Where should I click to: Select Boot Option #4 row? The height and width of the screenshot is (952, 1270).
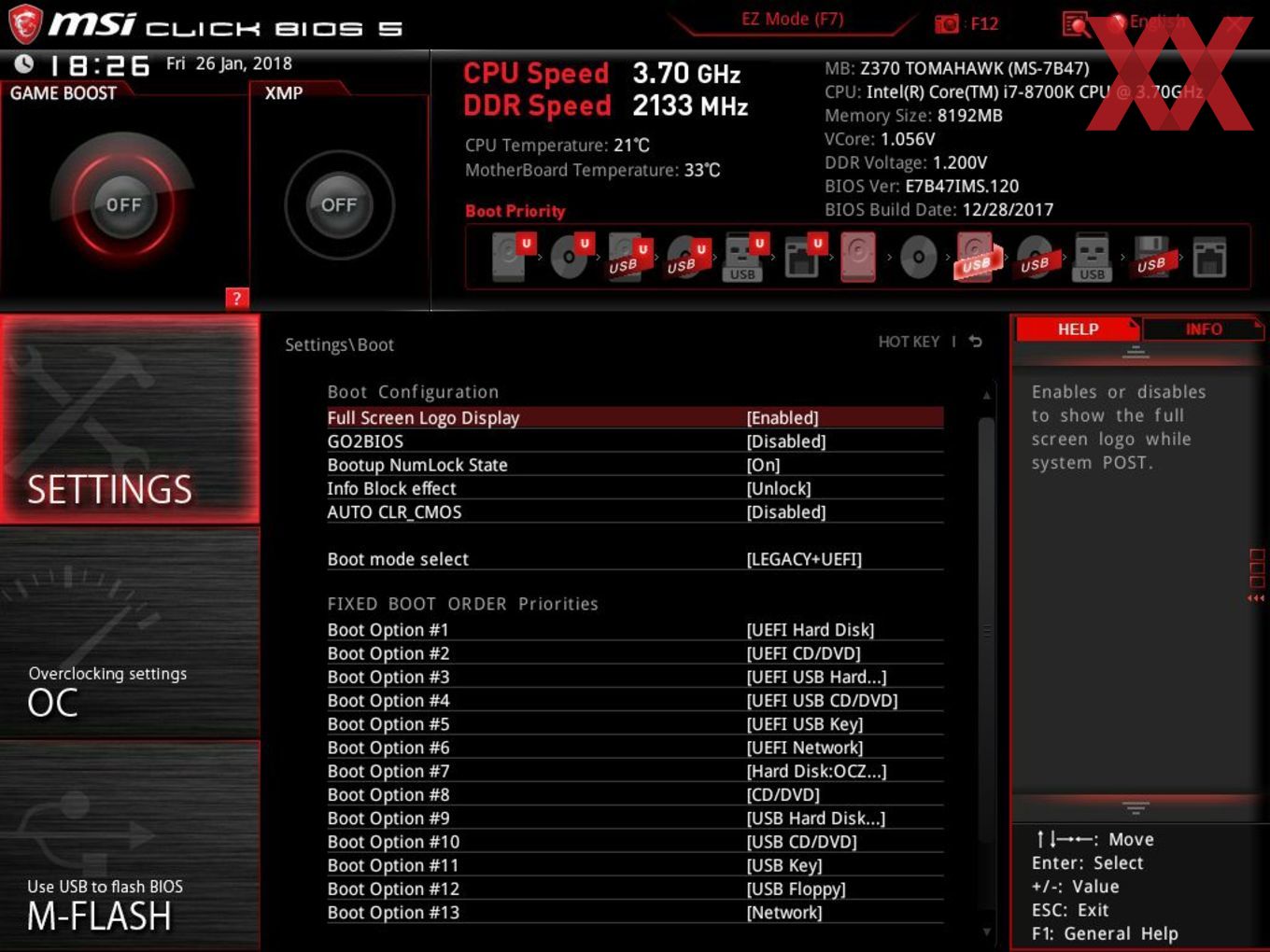635,700
